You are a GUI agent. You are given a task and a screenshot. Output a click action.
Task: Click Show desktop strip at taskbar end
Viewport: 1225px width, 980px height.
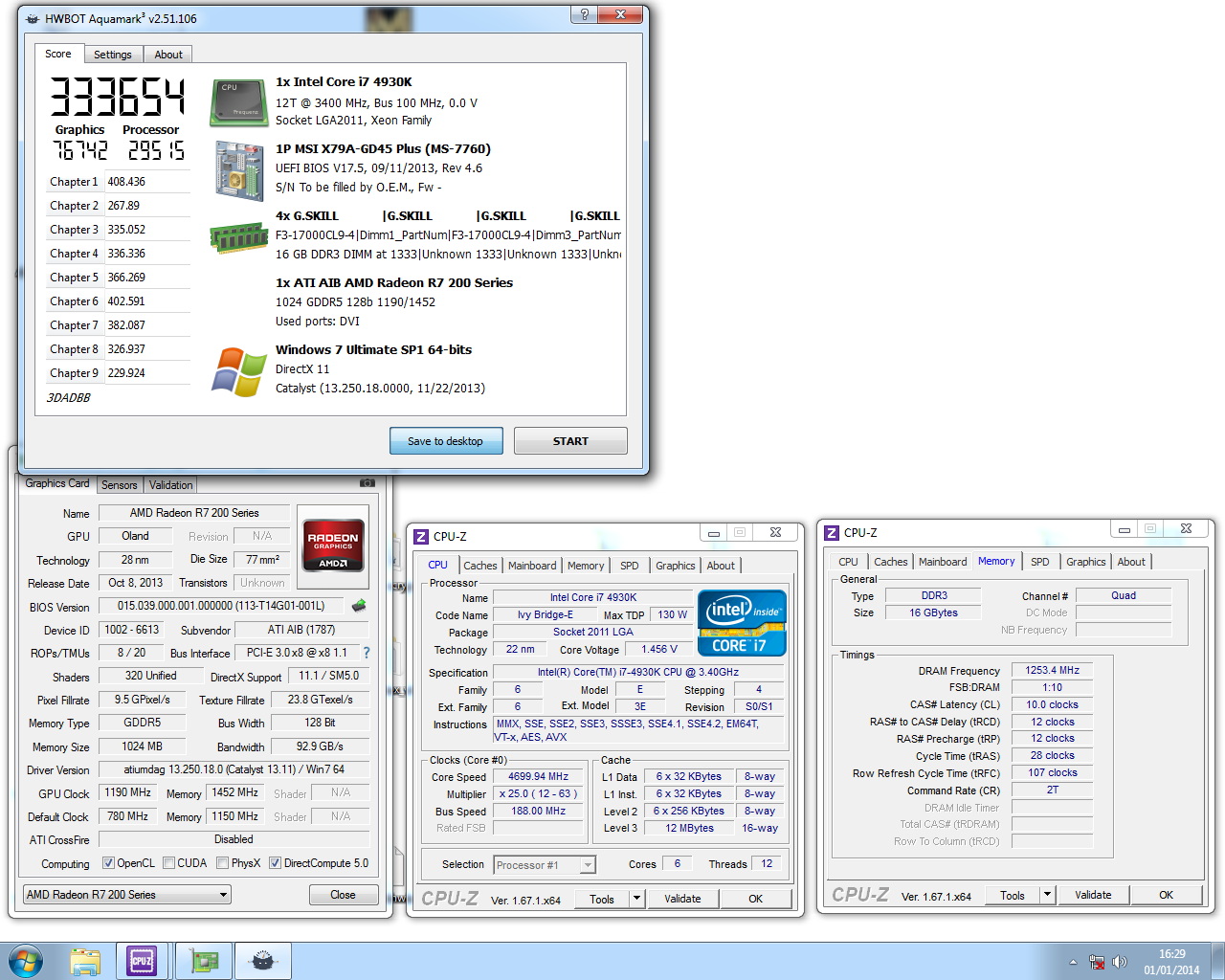click(x=1217, y=961)
